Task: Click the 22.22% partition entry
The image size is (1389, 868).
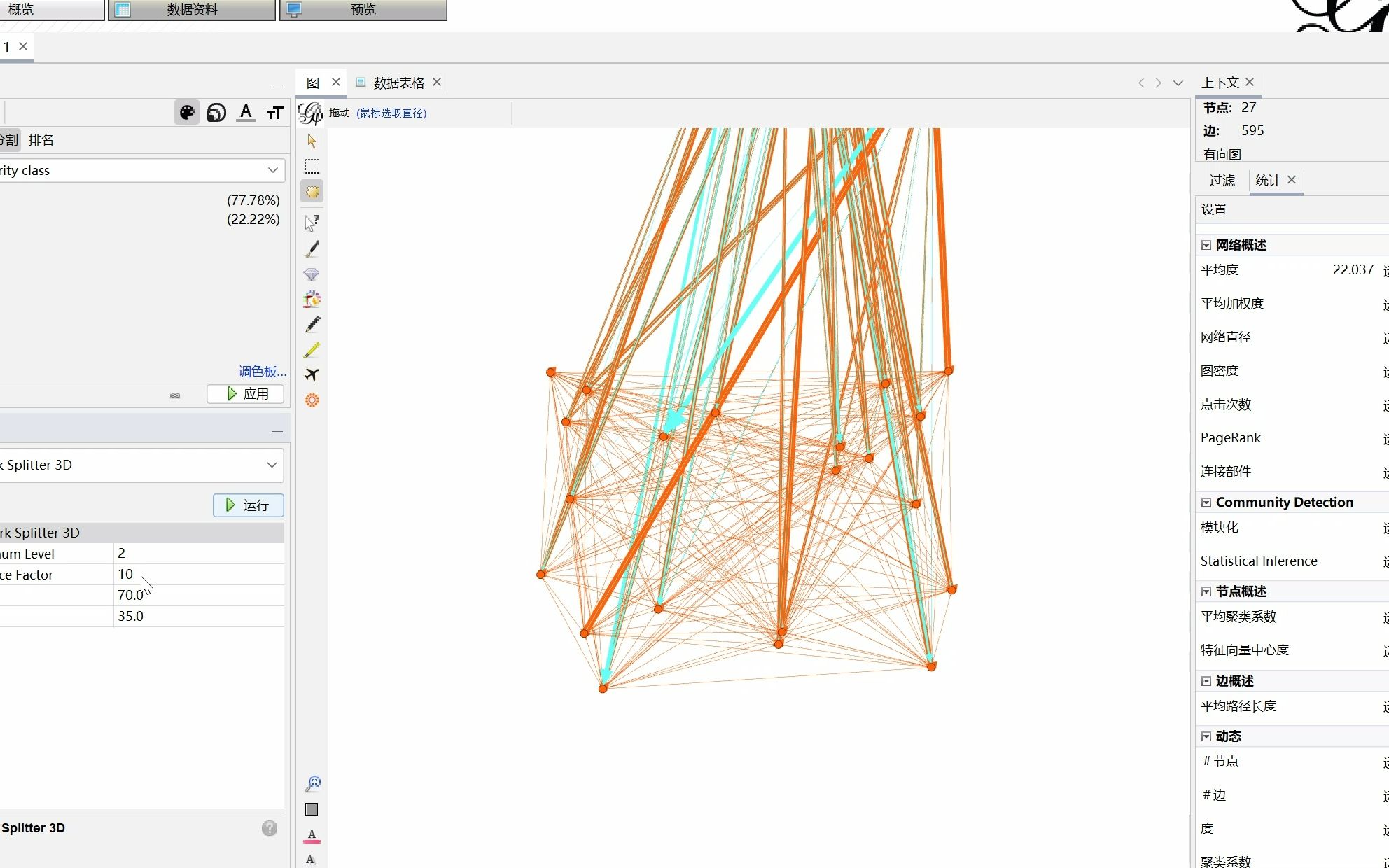Action: (x=253, y=219)
